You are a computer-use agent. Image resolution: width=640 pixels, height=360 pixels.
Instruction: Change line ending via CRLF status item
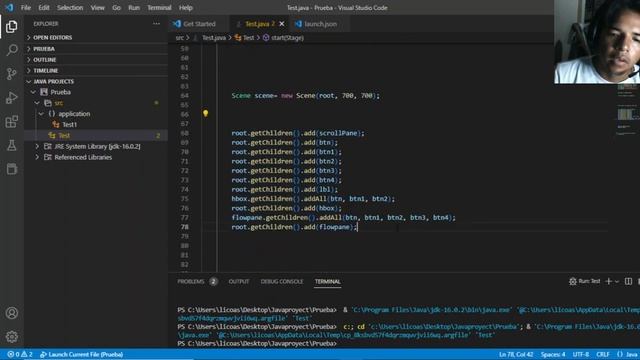[x=603, y=354]
